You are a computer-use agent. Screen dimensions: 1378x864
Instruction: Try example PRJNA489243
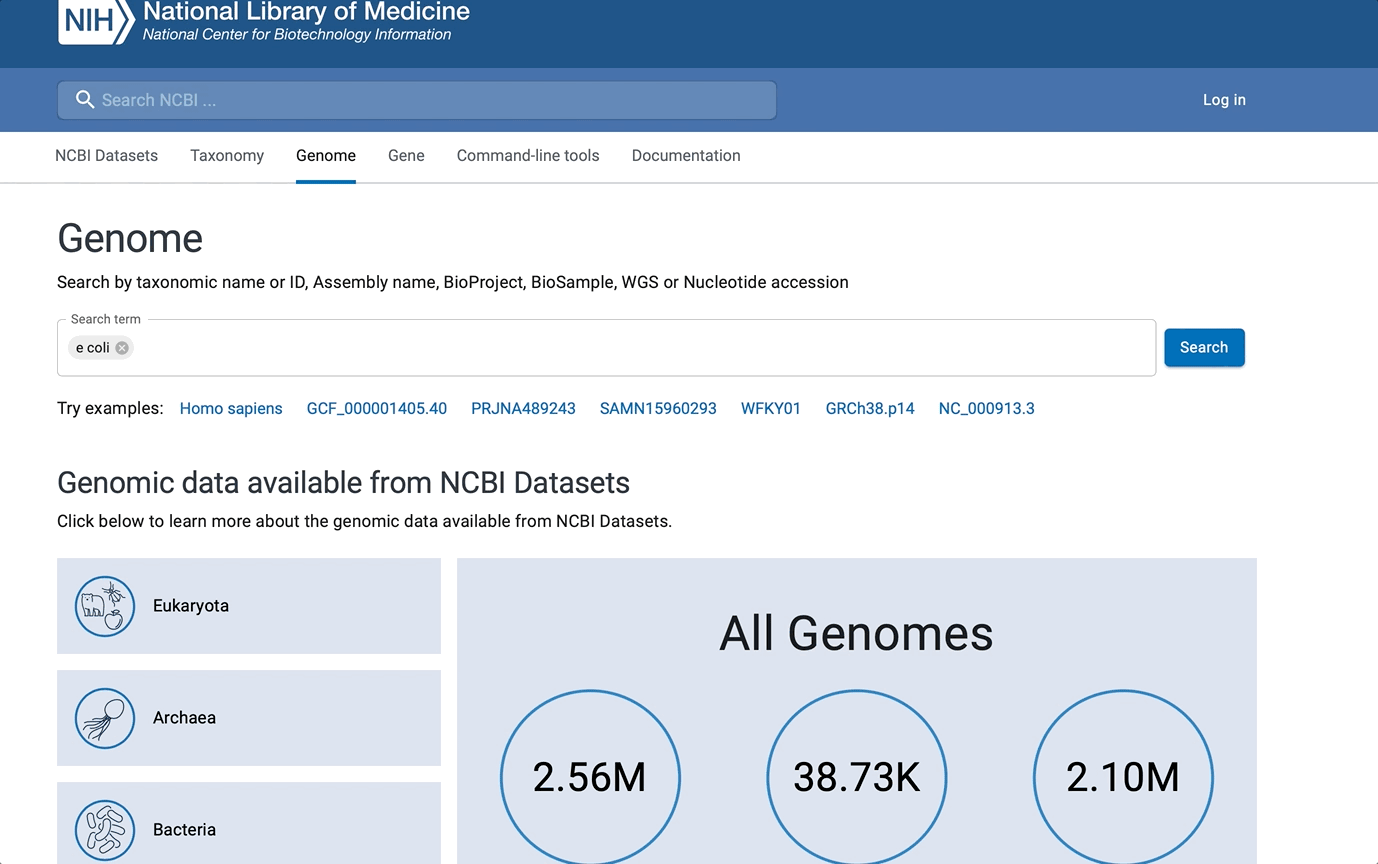(x=523, y=408)
